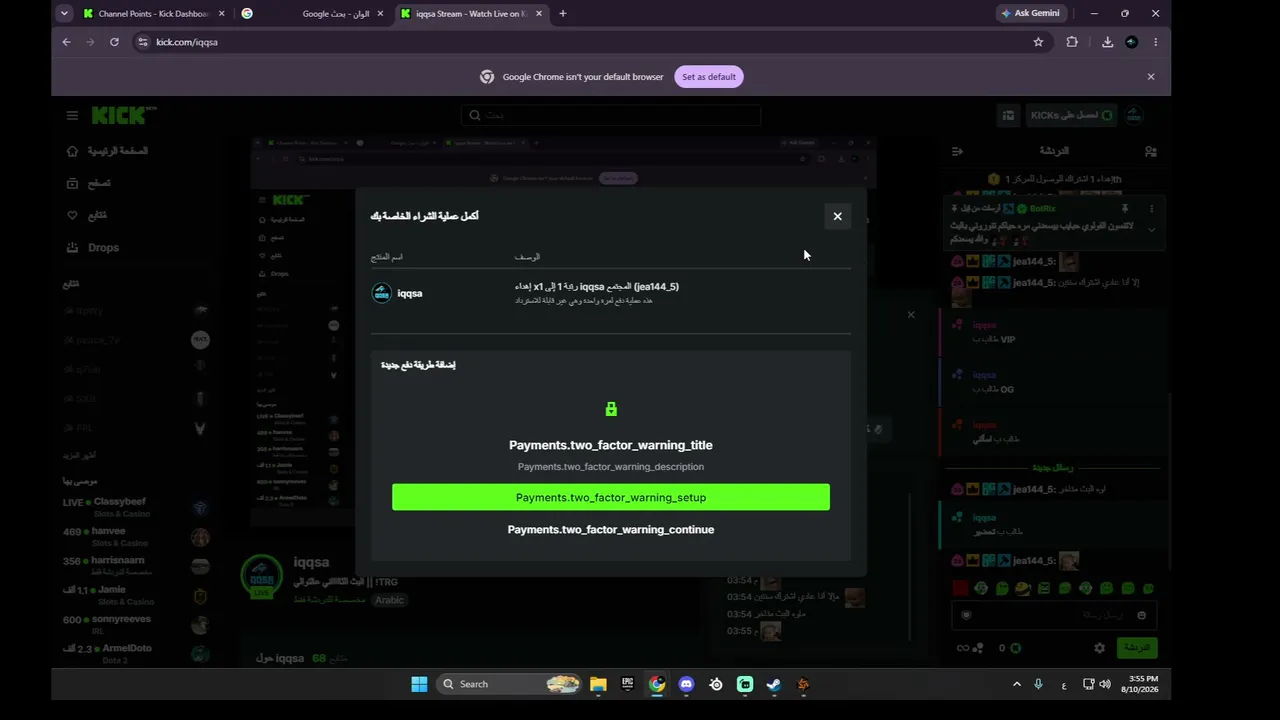Image resolution: width=1280 pixels, height=720 pixels.
Task: Reload the current page
Action: point(114,42)
